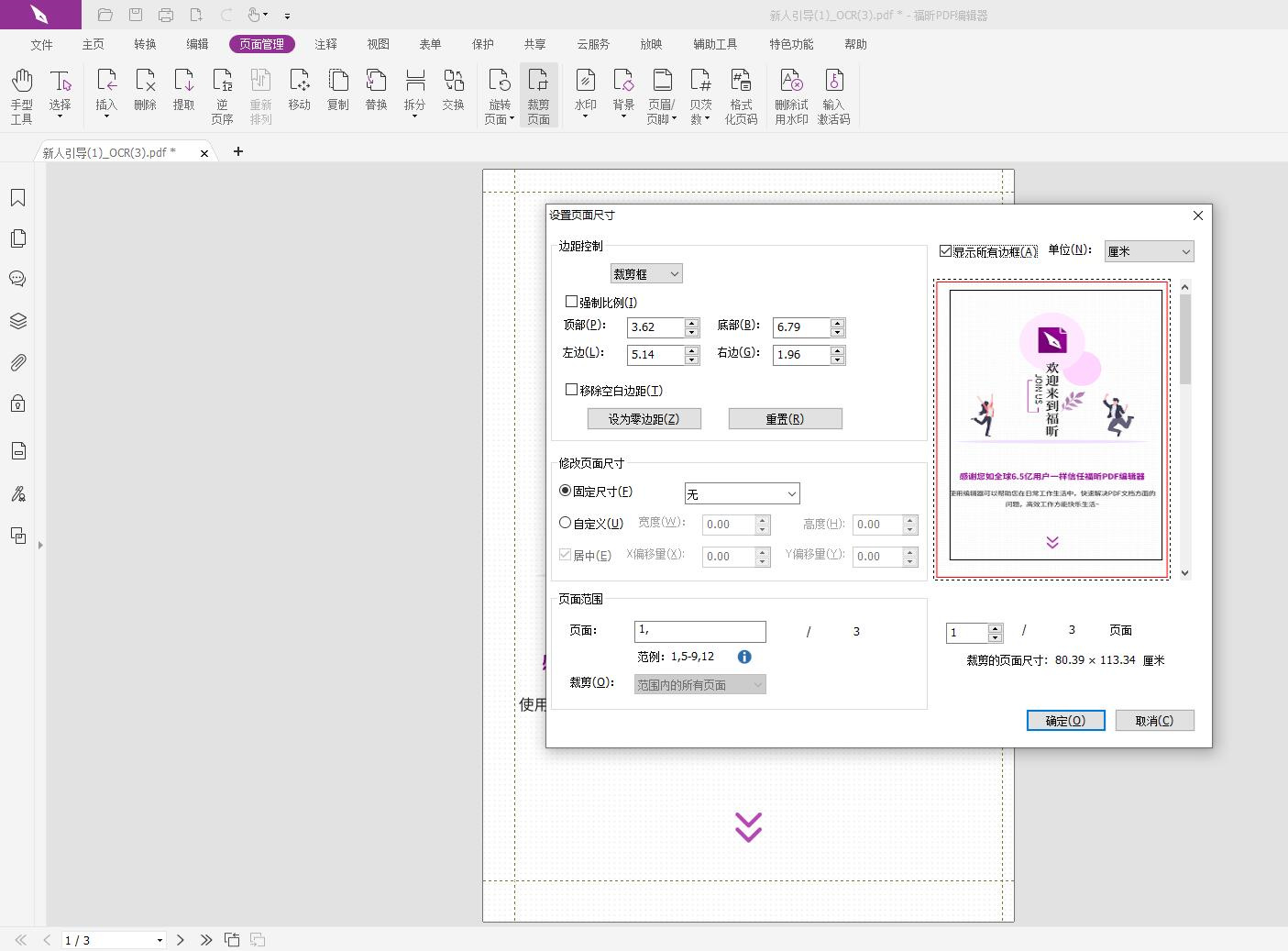Open the 注释 ribbon tab
Viewport: 1288px width, 951px height.
pos(325,44)
